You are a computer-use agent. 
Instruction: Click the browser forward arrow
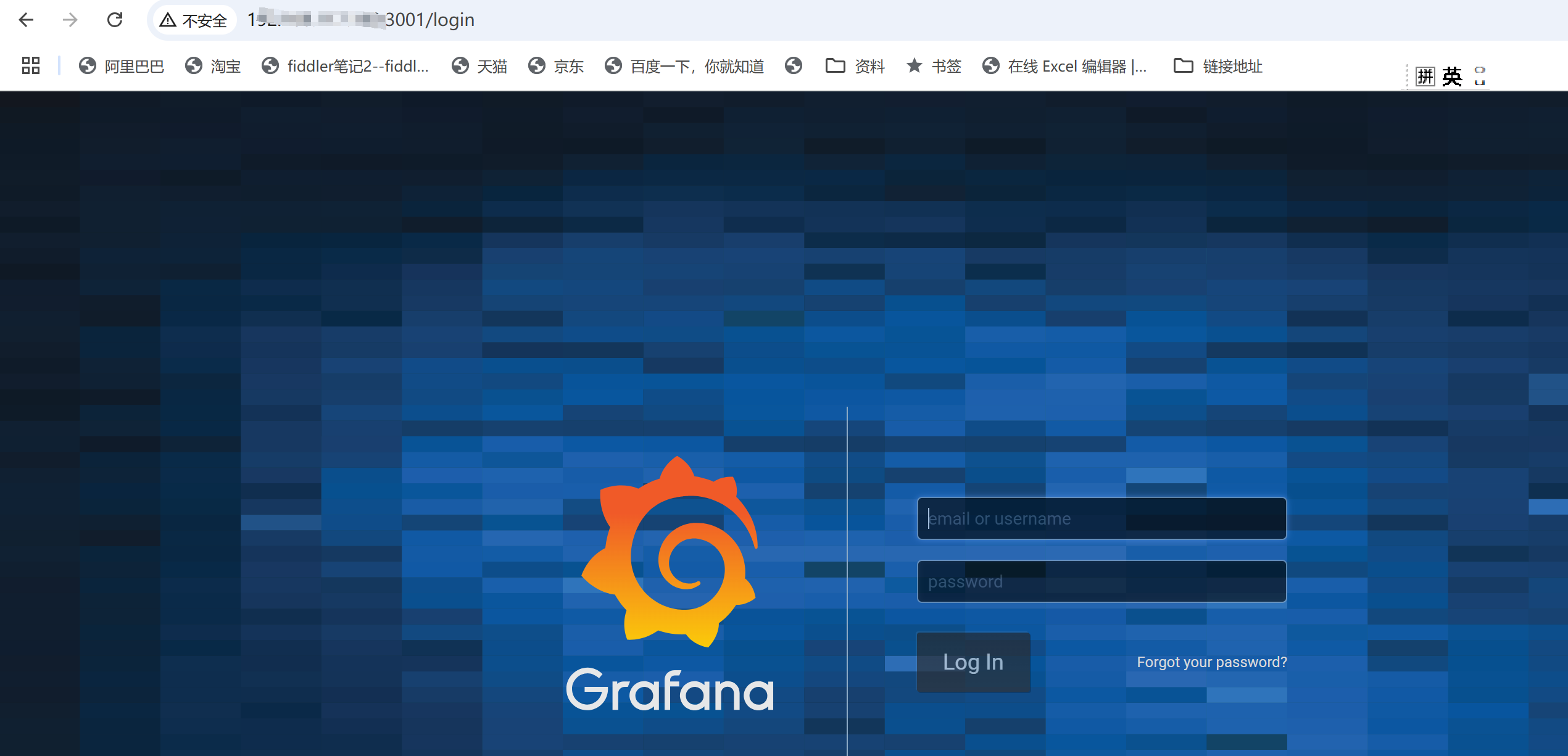(70, 20)
